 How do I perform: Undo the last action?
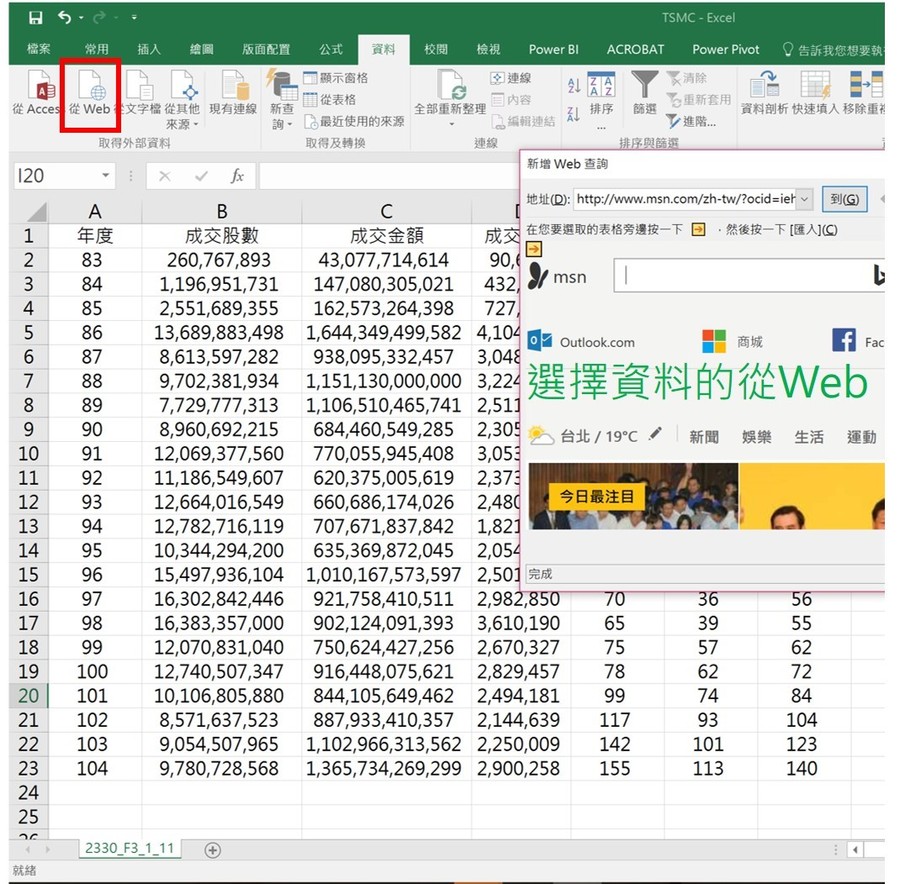pos(64,18)
